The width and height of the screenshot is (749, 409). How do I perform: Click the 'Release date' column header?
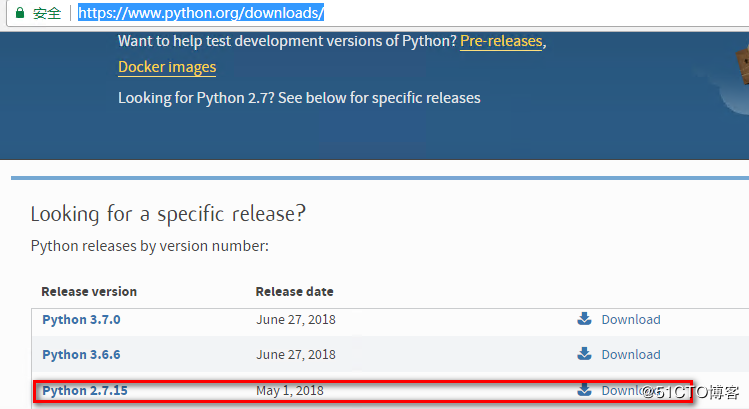click(x=294, y=291)
